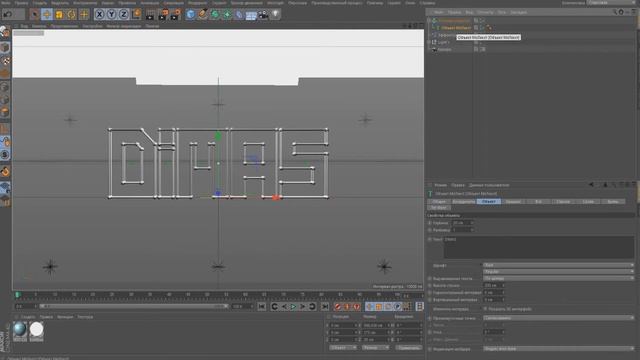This screenshot has height=360, width=640.
Task: Open the bottommost dropdown in attributes
Action: pos(558,349)
